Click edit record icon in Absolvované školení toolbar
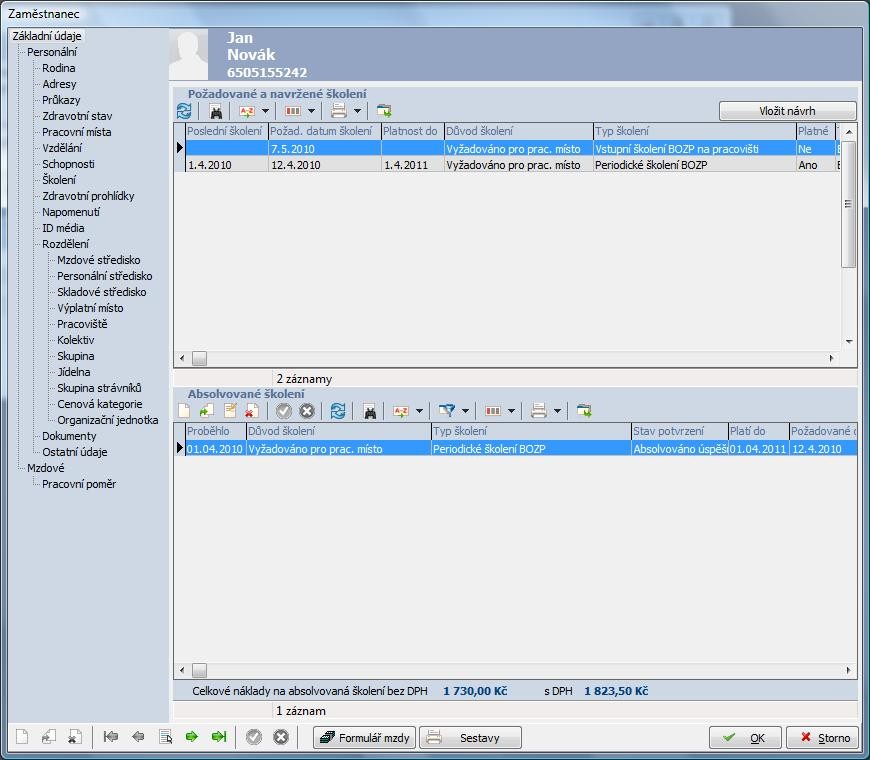 tap(230, 411)
